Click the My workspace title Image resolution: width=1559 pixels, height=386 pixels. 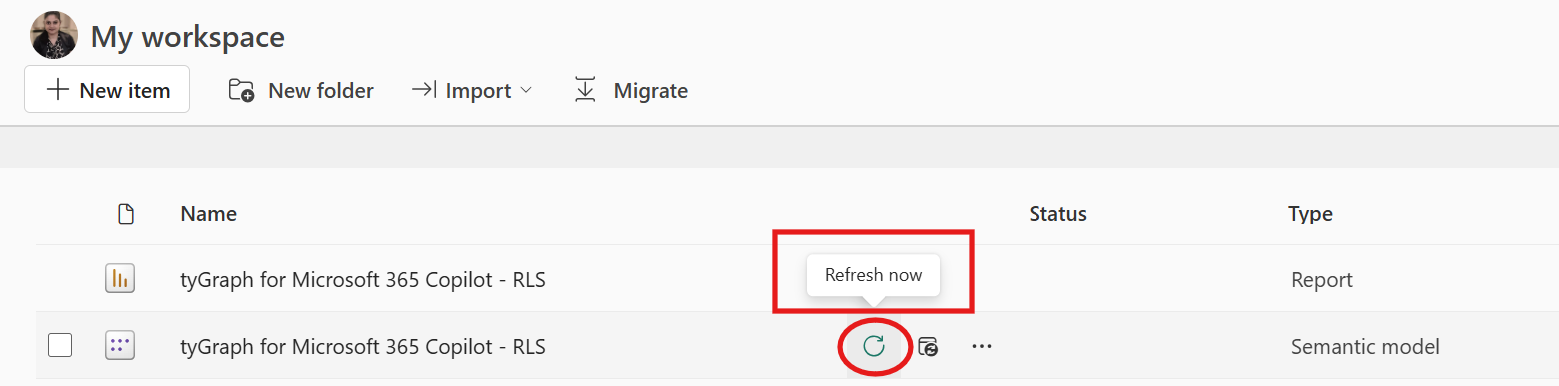tap(188, 37)
